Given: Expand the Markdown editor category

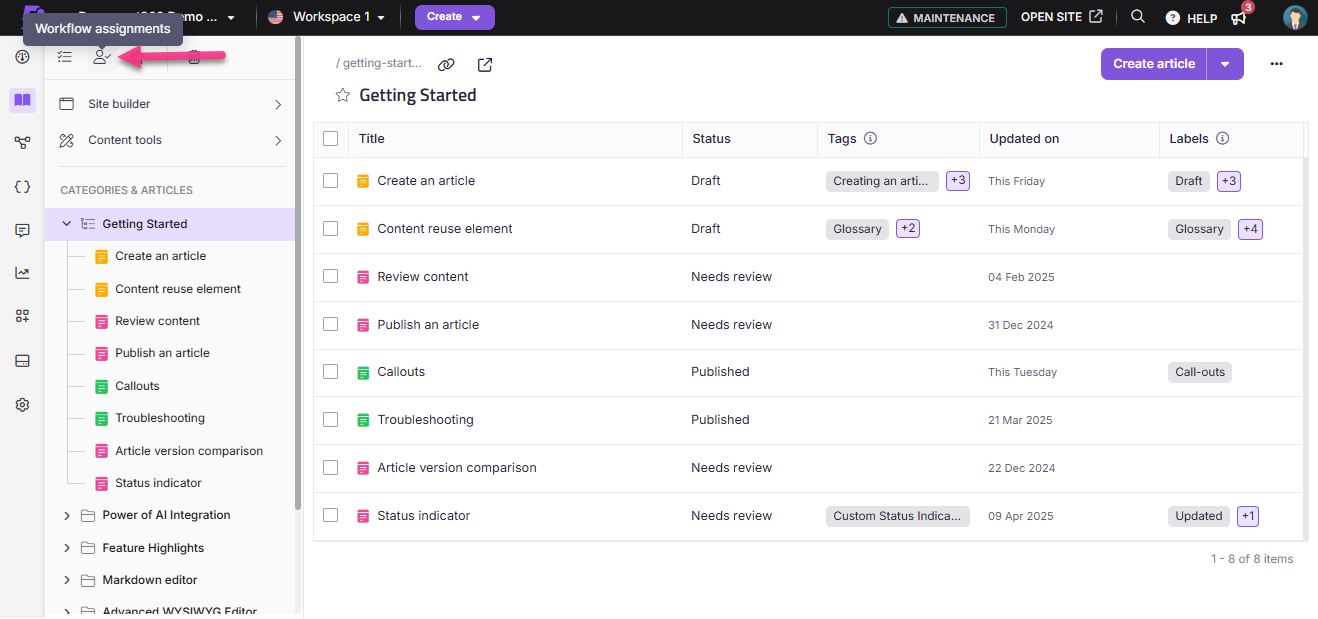Looking at the screenshot, I should (67, 580).
